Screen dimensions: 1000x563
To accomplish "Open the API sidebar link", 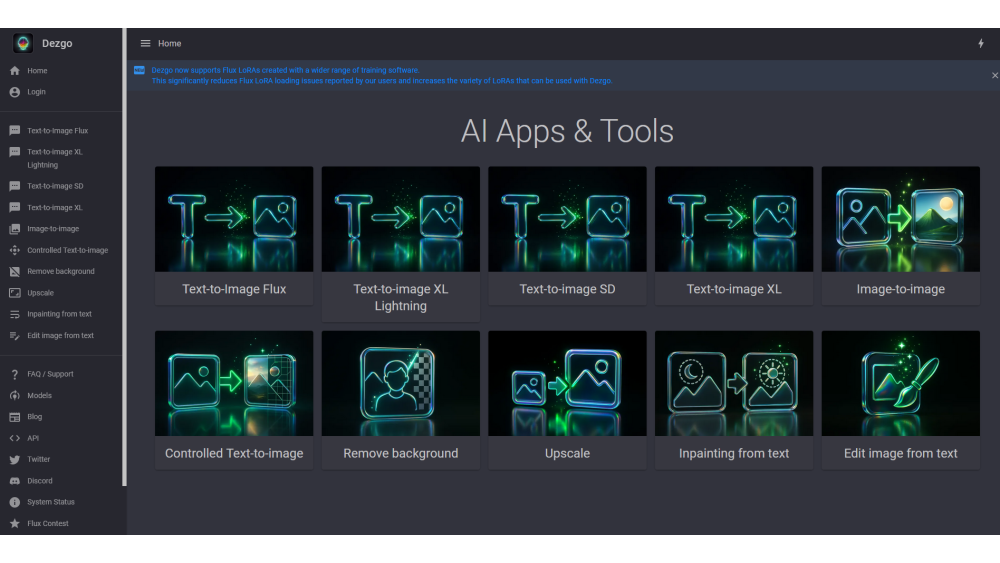I will click(x=33, y=438).
